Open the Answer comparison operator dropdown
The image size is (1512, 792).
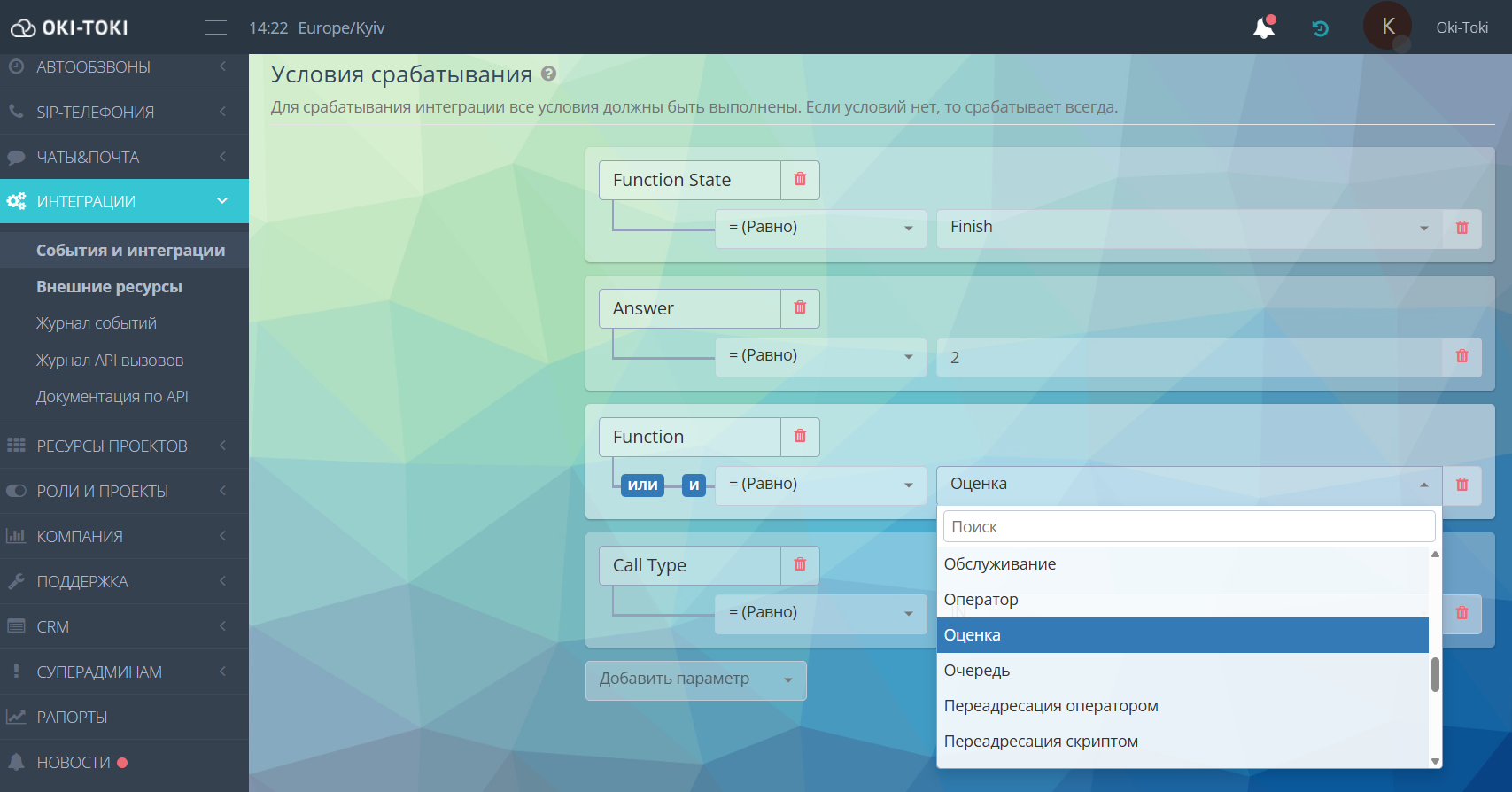click(x=820, y=357)
